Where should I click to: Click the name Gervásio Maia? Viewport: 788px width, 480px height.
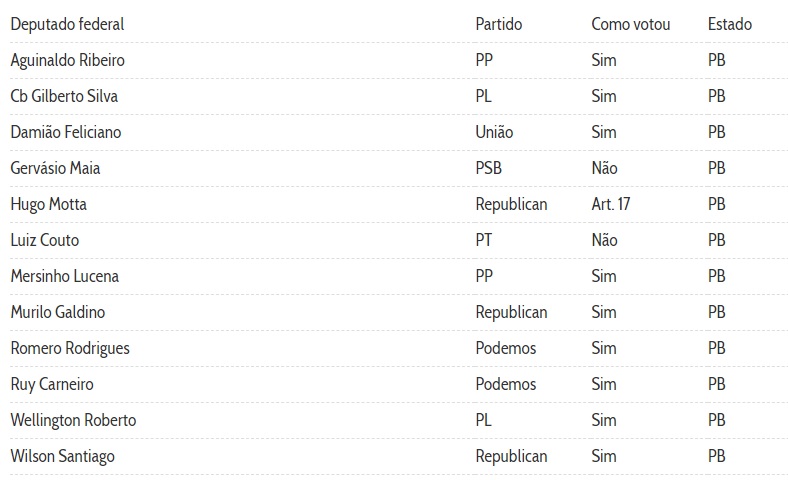click(x=55, y=168)
